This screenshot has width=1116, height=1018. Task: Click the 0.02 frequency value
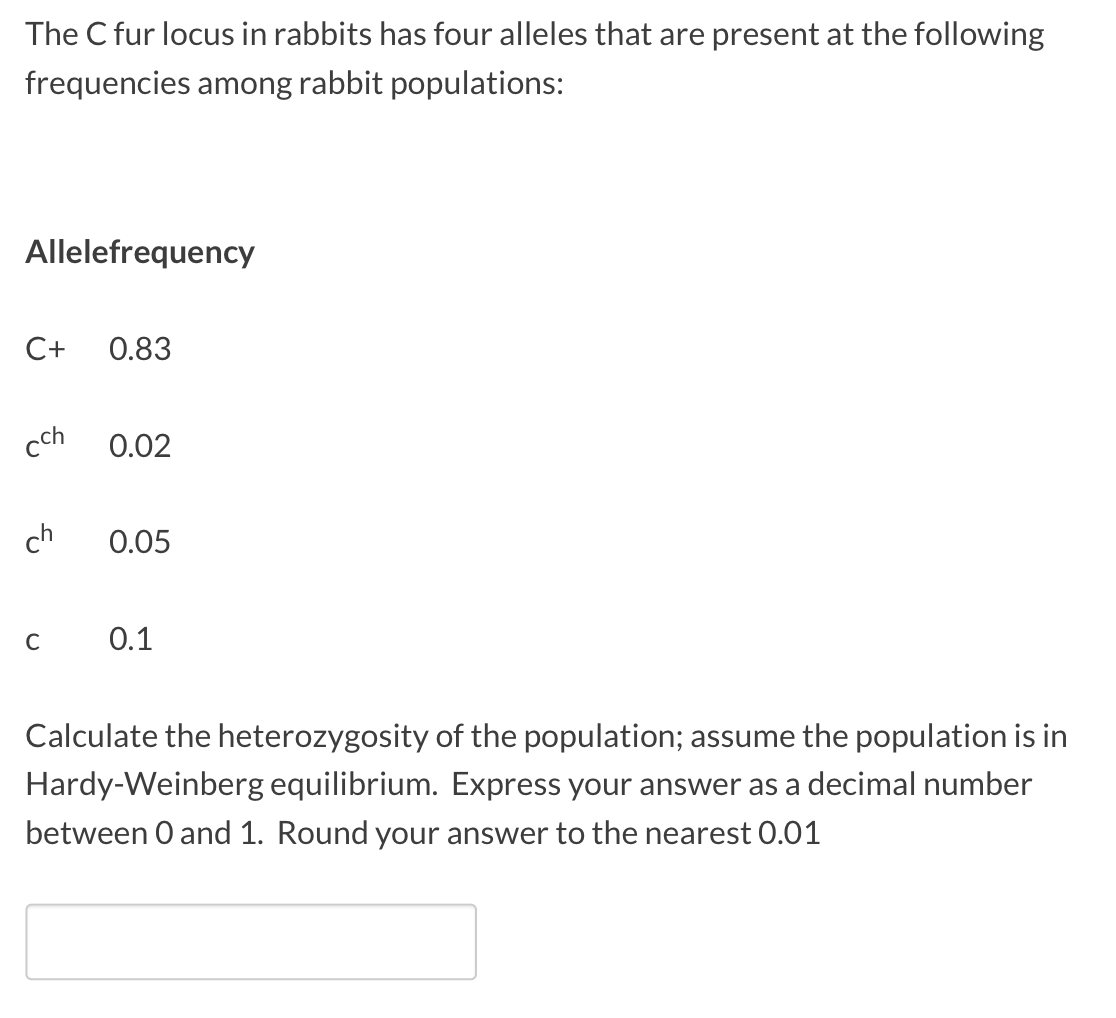(140, 446)
